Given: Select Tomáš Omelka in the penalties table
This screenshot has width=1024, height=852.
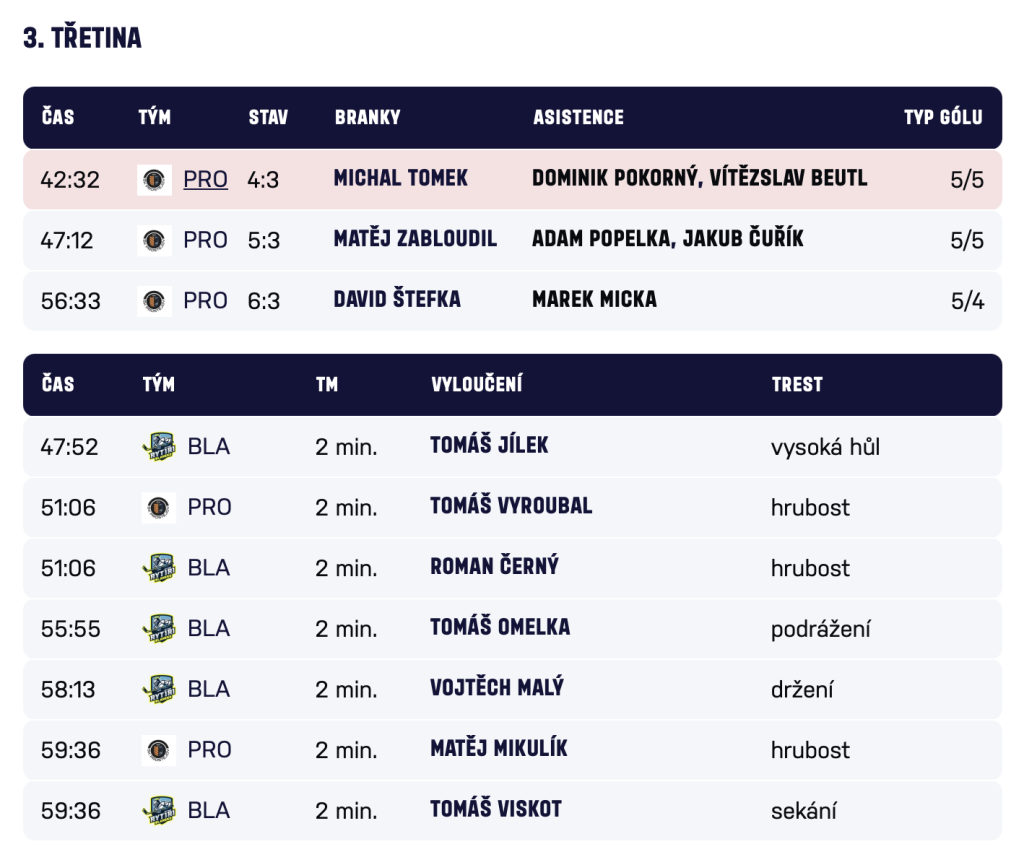Looking at the screenshot, I should click(x=500, y=627).
